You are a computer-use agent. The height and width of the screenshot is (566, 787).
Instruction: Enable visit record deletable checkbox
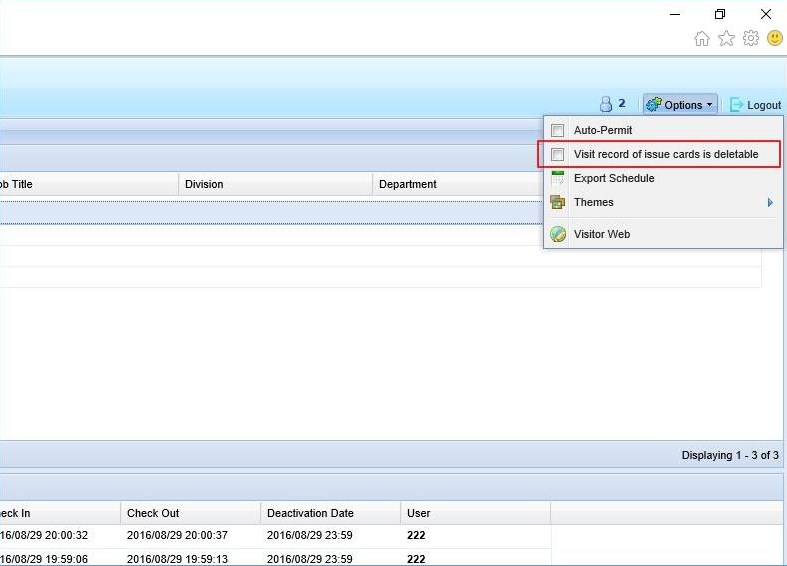point(557,154)
